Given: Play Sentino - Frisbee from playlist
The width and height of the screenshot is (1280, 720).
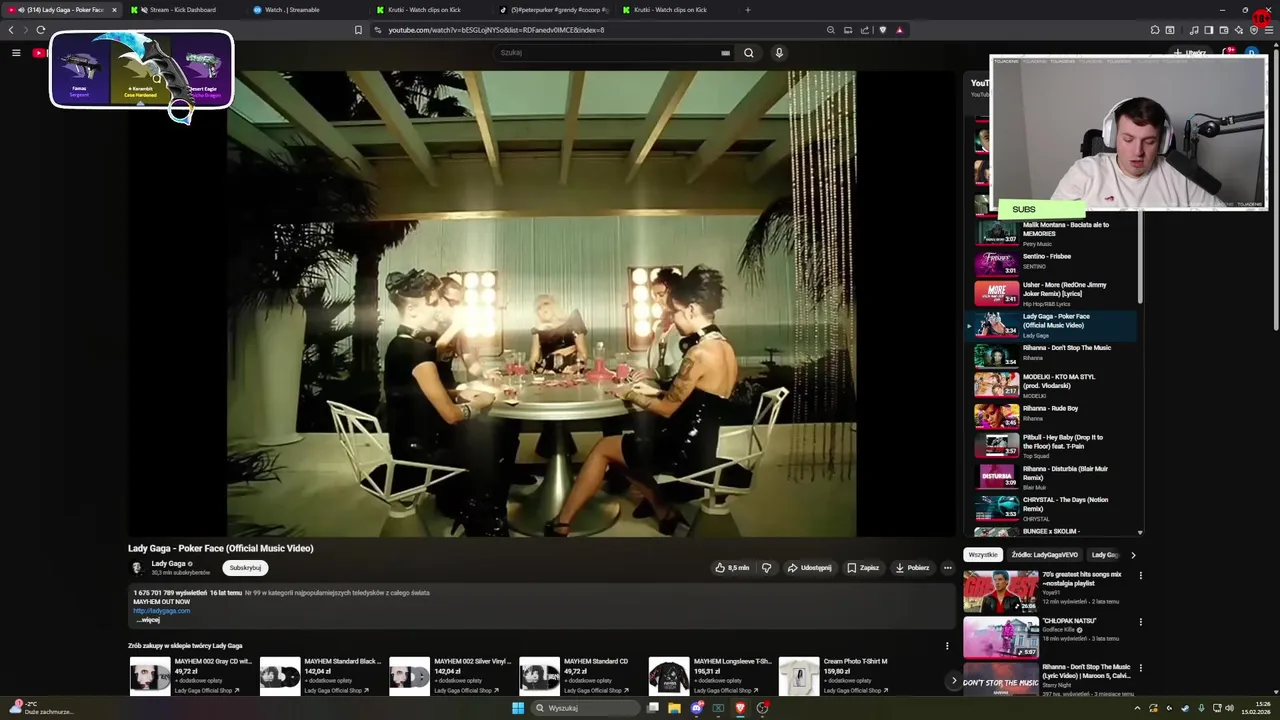Looking at the screenshot, I should tap(1055, 263).
